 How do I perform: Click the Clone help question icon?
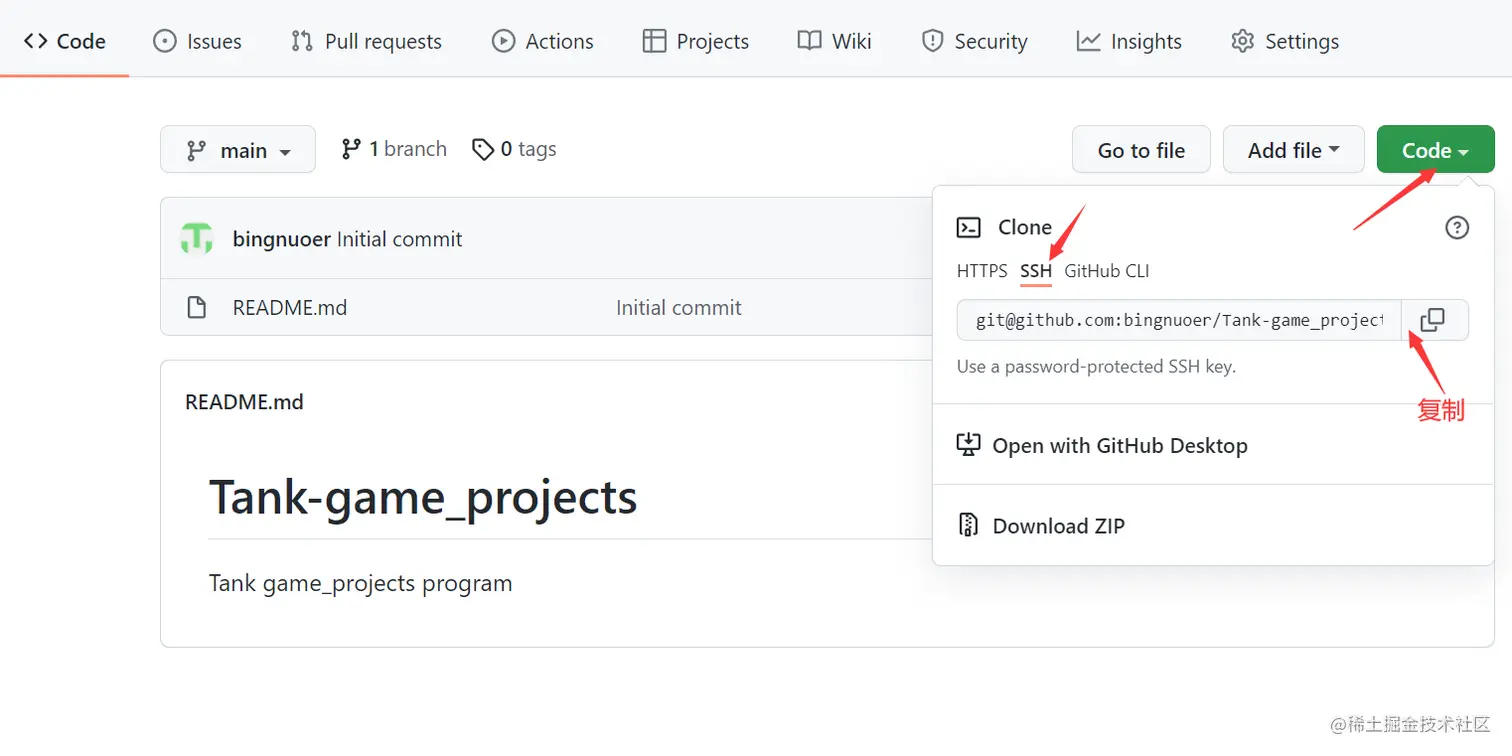point(1457,228)
